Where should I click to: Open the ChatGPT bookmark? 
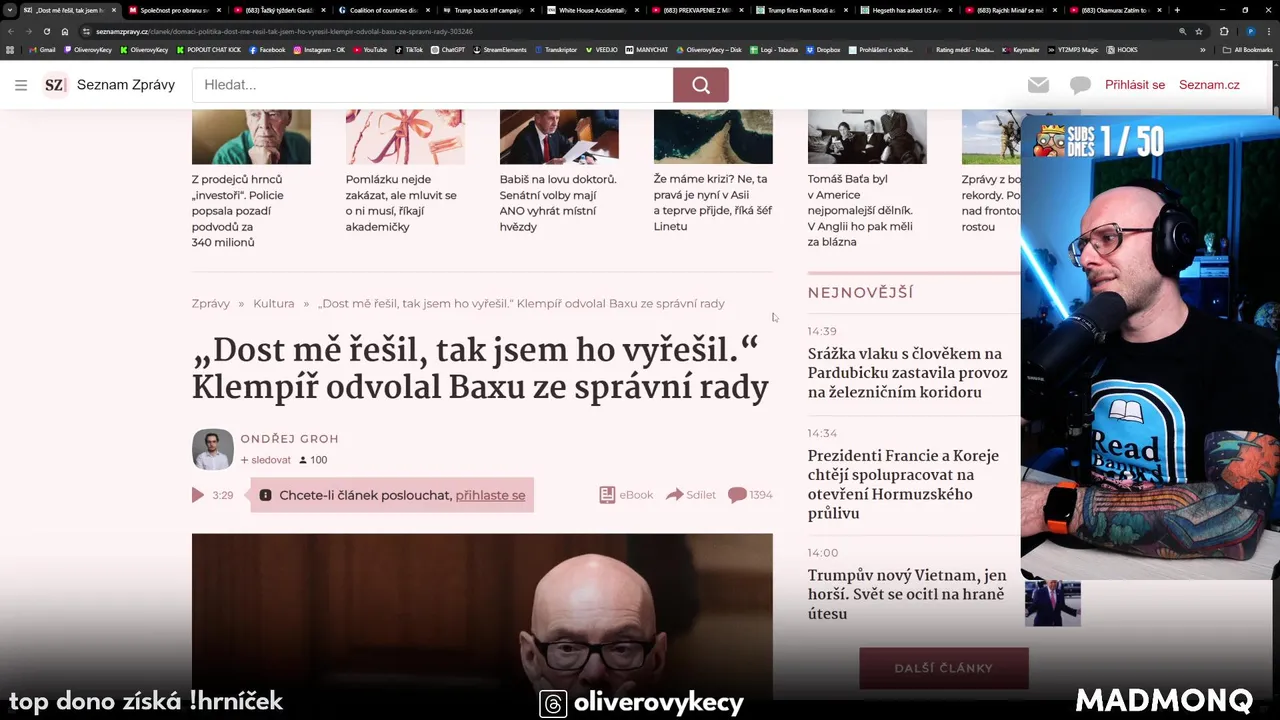448,50
